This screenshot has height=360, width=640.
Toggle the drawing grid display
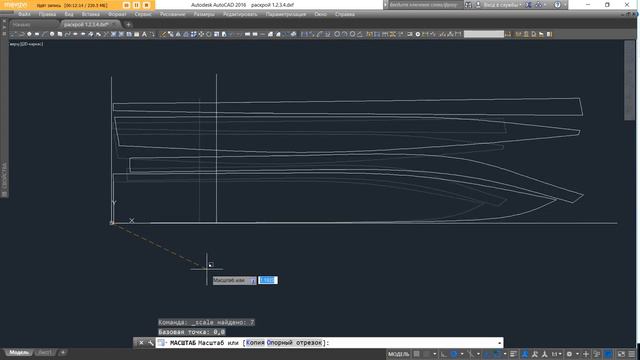pyautogui.click(x=416, y=354)
